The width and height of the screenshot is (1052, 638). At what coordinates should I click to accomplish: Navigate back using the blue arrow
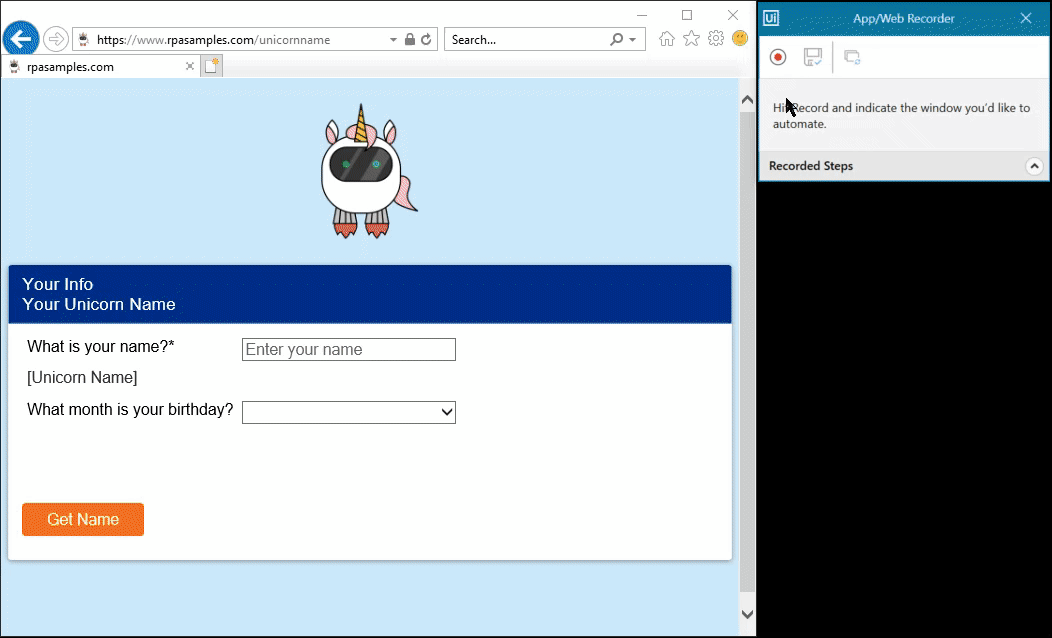[x=20, y=39]
